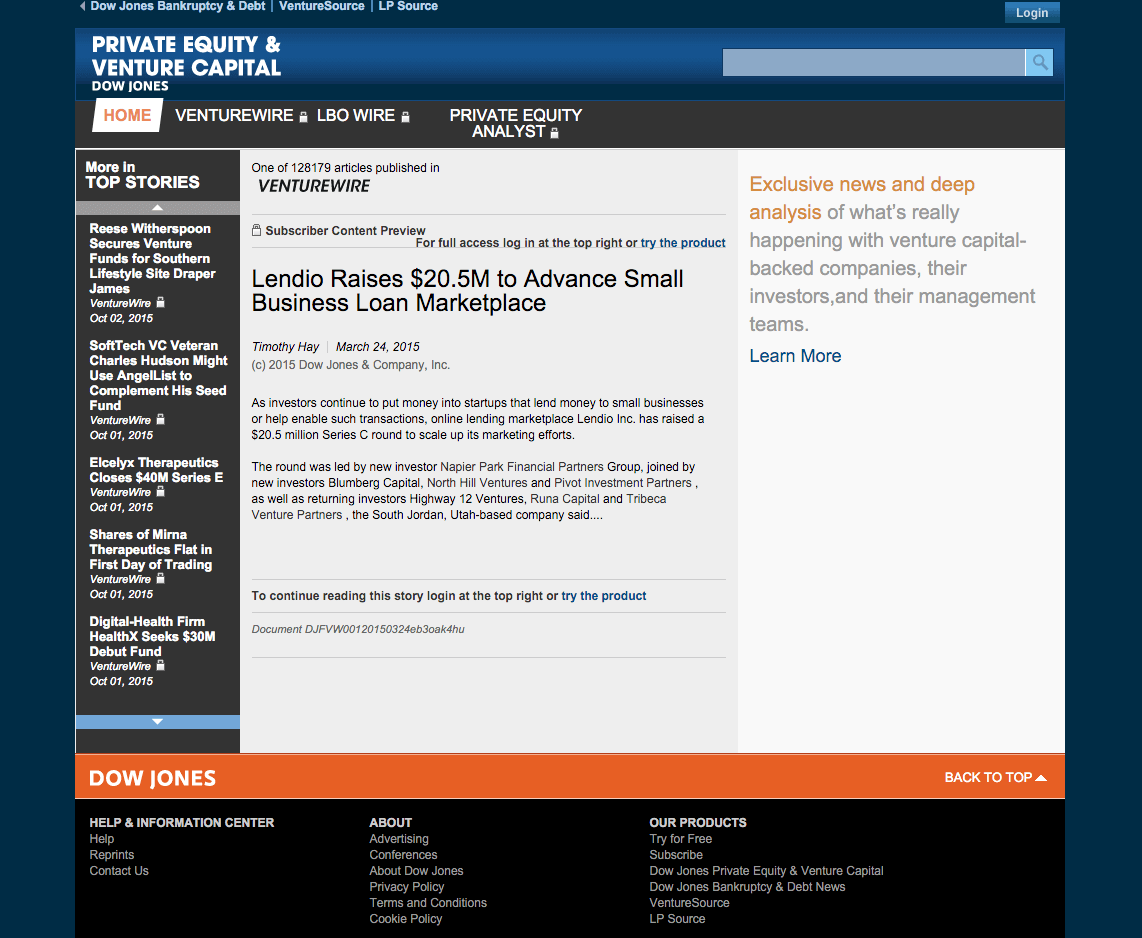Select the VENTUREWIRE tab
The width and height of the screenshot is (1142, 938).
pyautogui.click(x=234, y=115)
